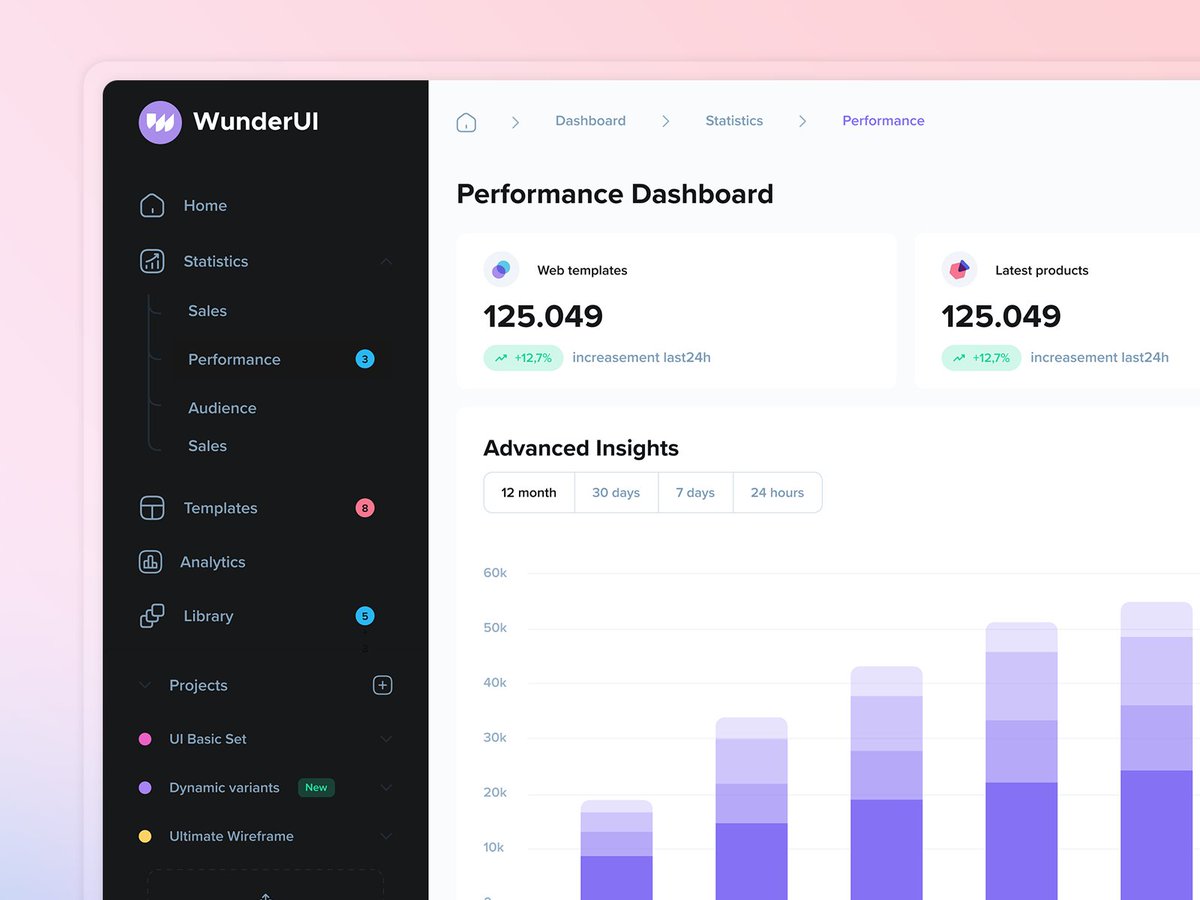The height and width of the screenshot is (900, 1200).
Task: Click the breadcrumb home icon
Action: (466, 122)
